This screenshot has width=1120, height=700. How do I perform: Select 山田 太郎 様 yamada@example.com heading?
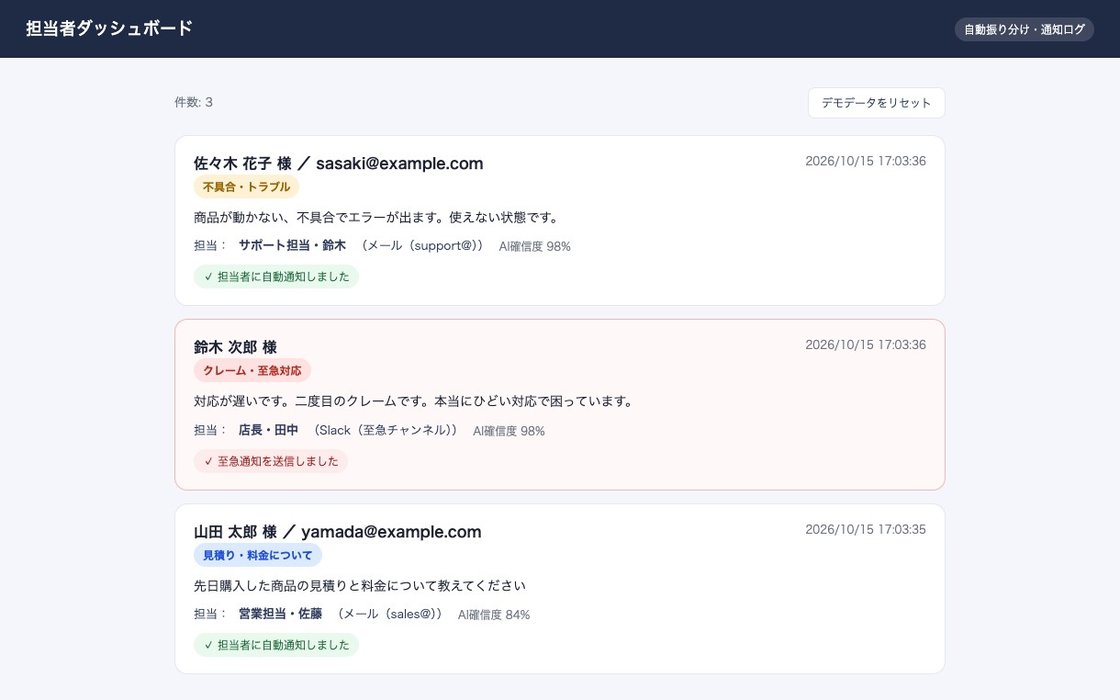pyautogui.click(x=337, y=532)
